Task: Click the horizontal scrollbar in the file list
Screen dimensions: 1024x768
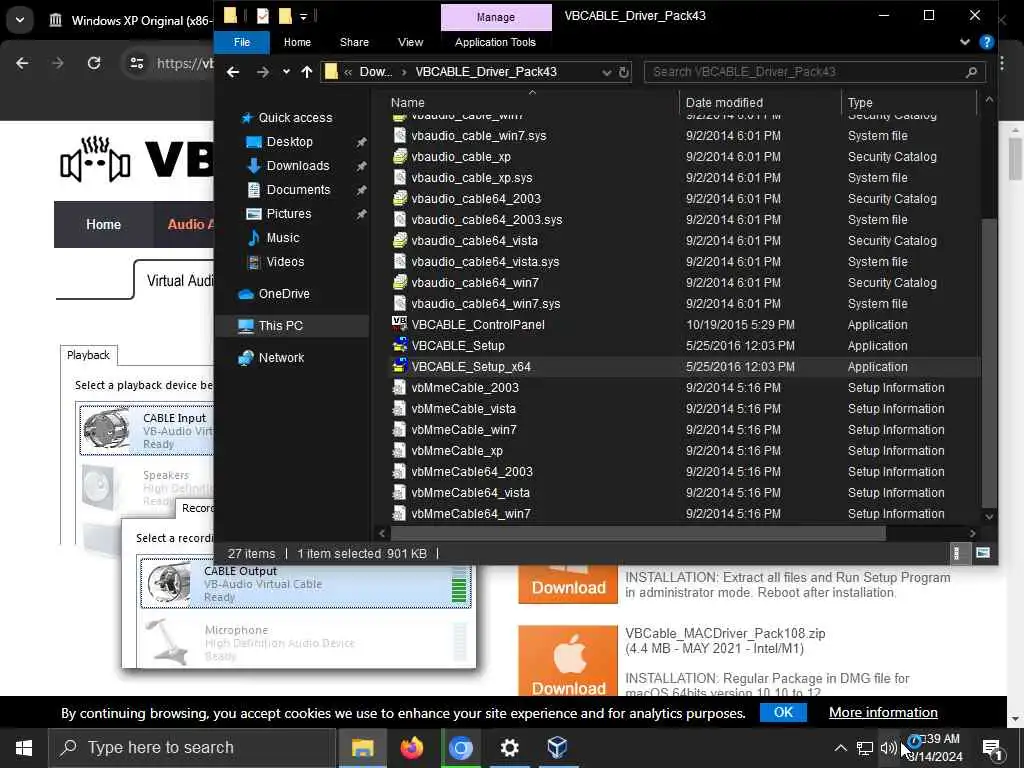Action: 637,533
